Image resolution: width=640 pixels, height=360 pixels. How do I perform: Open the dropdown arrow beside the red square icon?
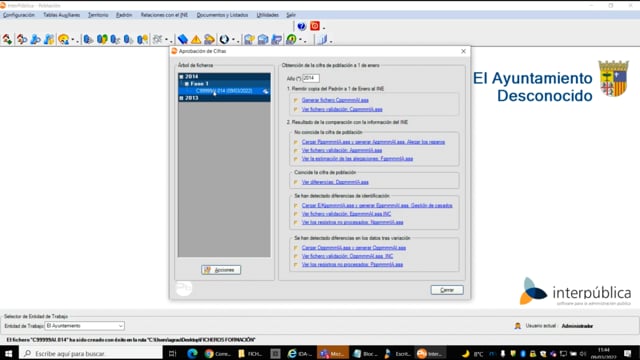point(324,27)
